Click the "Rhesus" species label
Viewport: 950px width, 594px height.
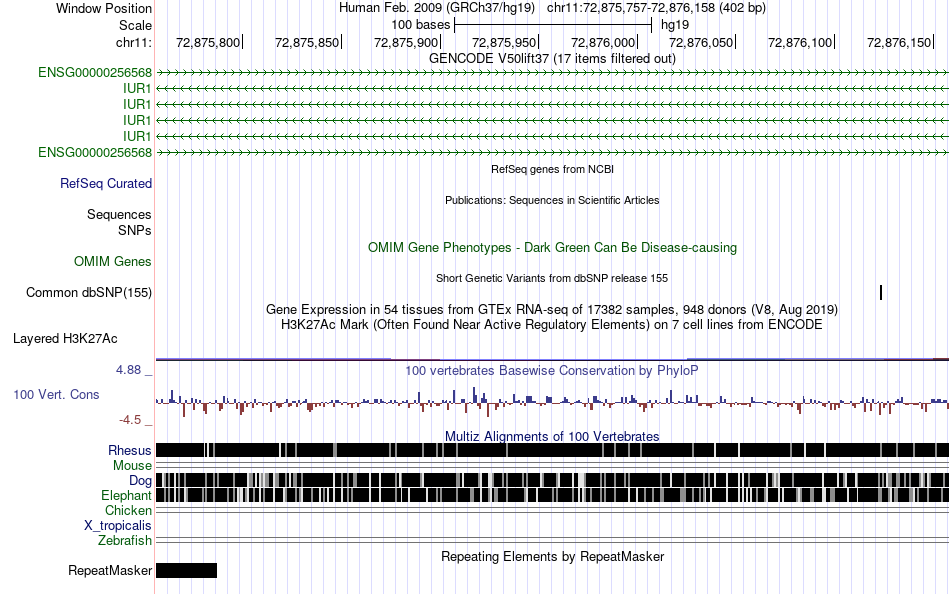(130, 450)
